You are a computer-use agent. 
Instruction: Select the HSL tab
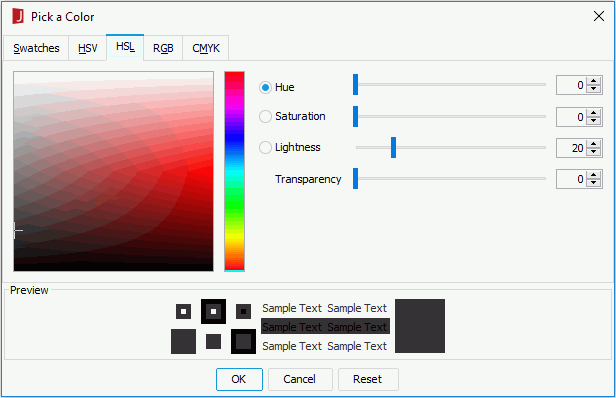click(x=125, y=47)
